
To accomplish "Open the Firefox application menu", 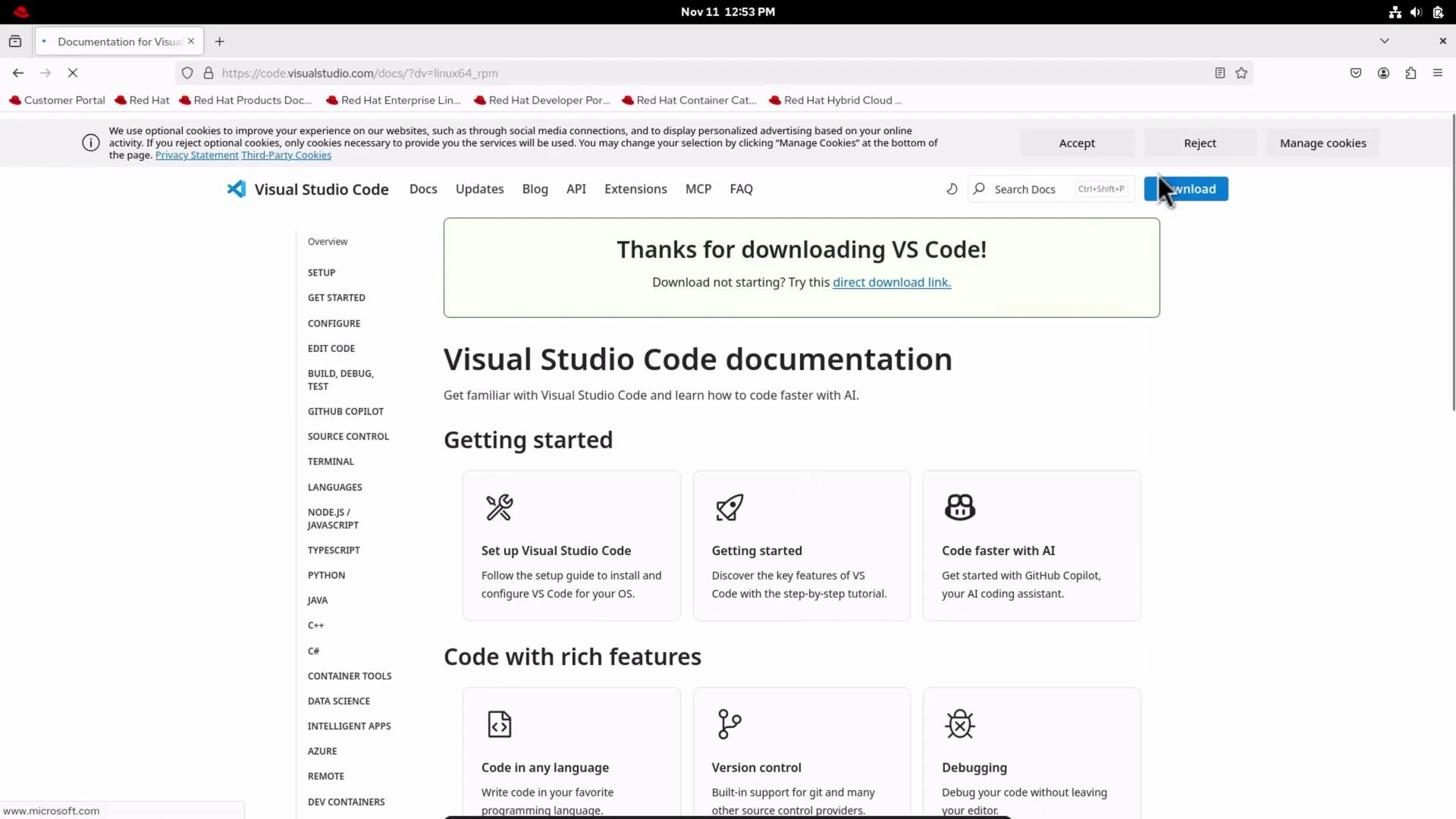I will click(1438, 73).
